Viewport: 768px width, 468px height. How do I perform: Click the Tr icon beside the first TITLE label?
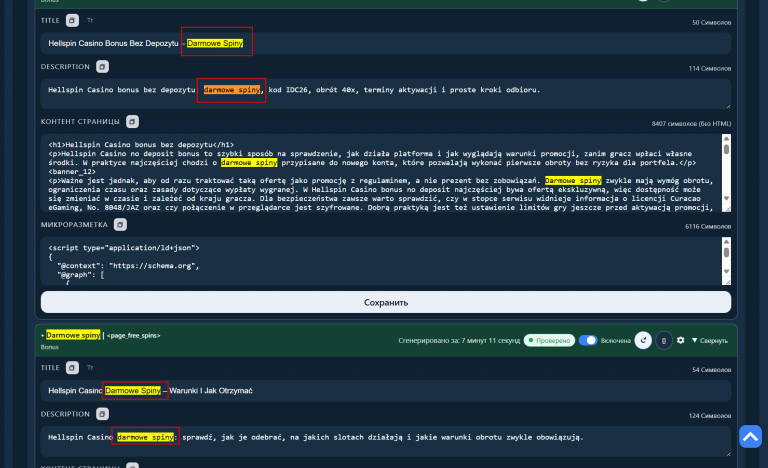(x=90, y=21)
